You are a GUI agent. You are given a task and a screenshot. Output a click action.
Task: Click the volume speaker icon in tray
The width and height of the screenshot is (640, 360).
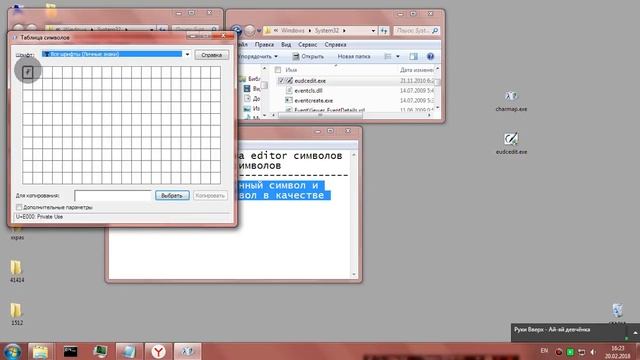[x=593, y=351]
